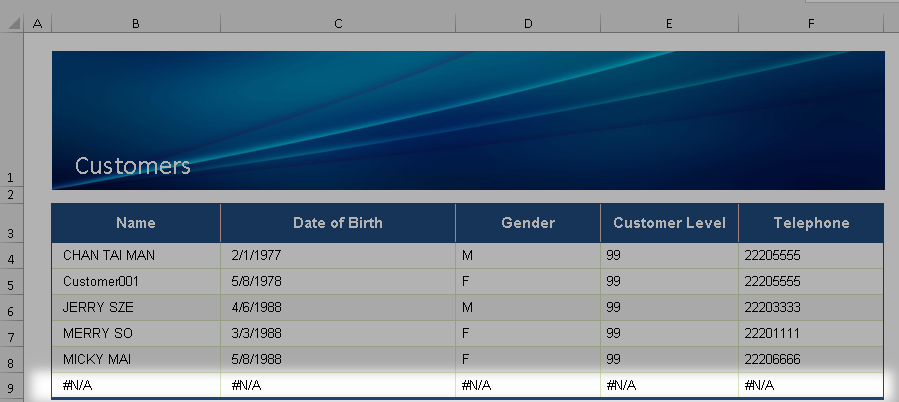
Task: Select telephone number 22203333 cell
Action: [x=772, y=308]
